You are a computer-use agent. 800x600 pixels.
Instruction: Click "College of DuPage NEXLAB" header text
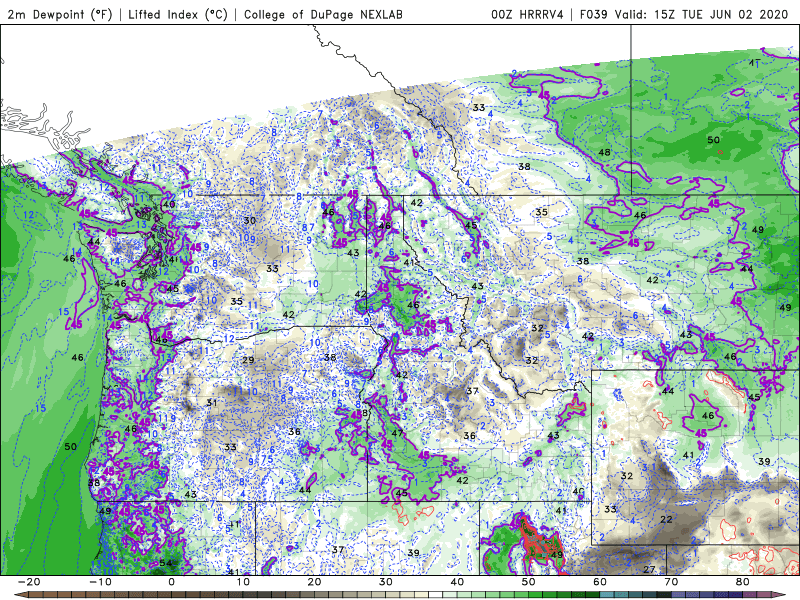click(x=323, y=14)
